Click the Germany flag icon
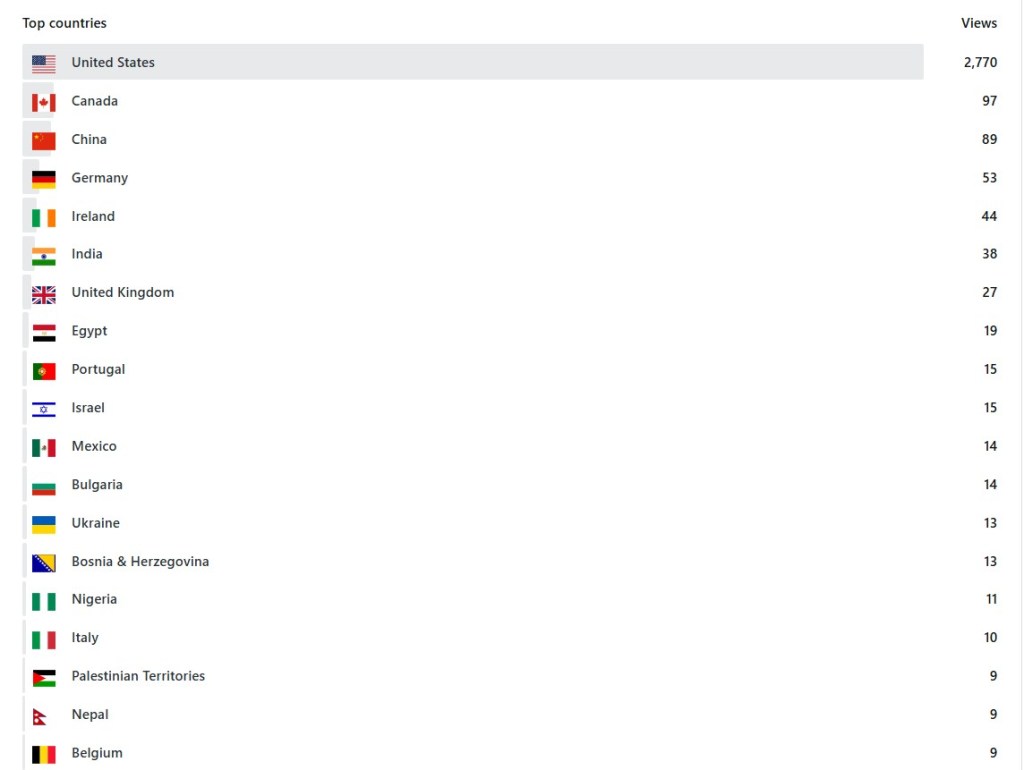Image resolution: width=1024 pixels, height=770 pixels. coord(43,179)
